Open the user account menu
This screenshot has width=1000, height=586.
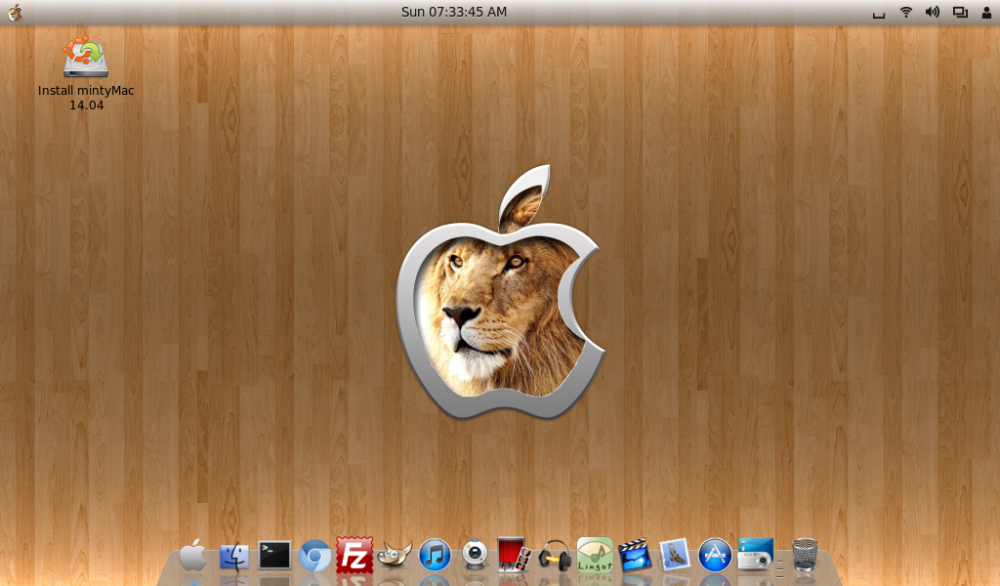point(986,12)
